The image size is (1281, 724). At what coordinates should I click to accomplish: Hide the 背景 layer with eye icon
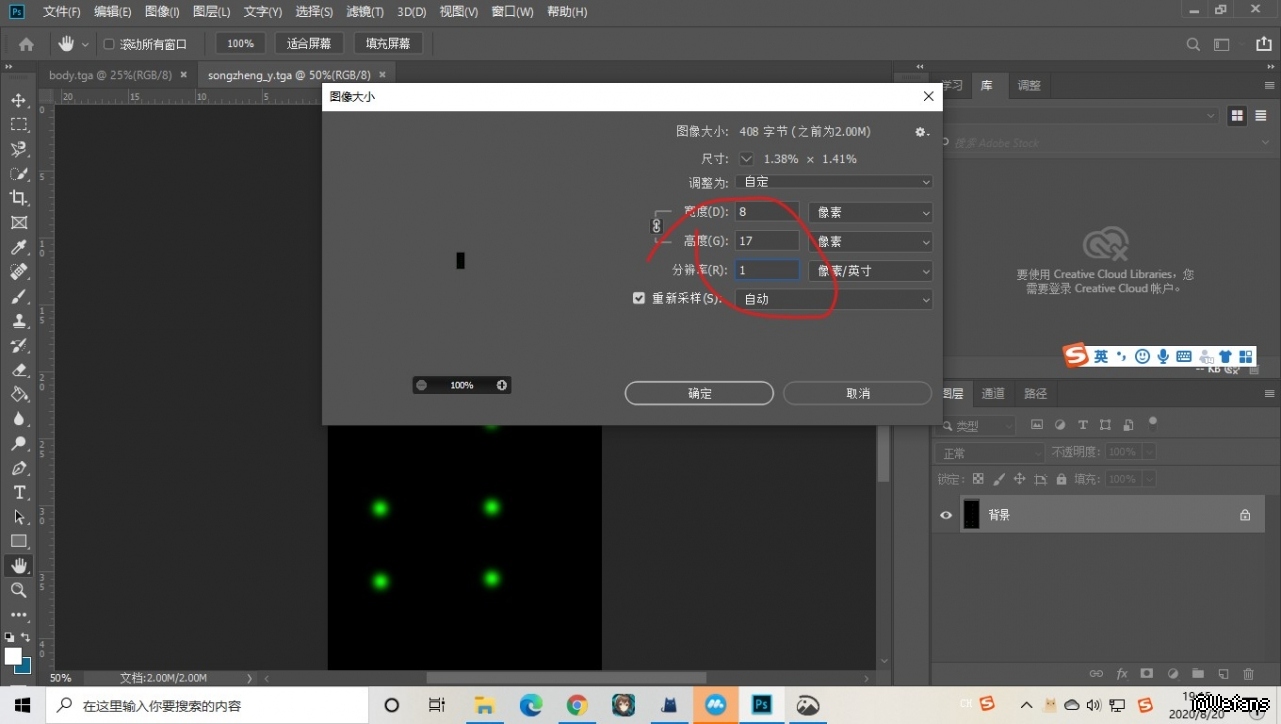point(946,515)
